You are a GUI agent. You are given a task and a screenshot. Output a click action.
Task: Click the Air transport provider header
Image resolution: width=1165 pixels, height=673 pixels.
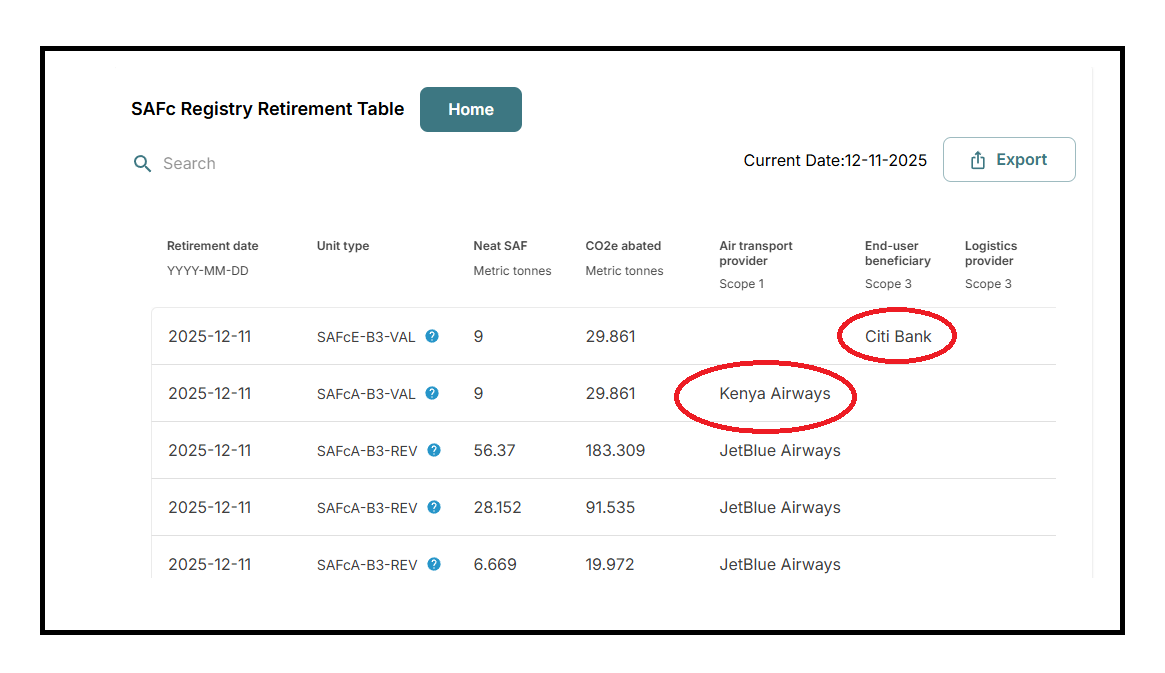[756, 253]
